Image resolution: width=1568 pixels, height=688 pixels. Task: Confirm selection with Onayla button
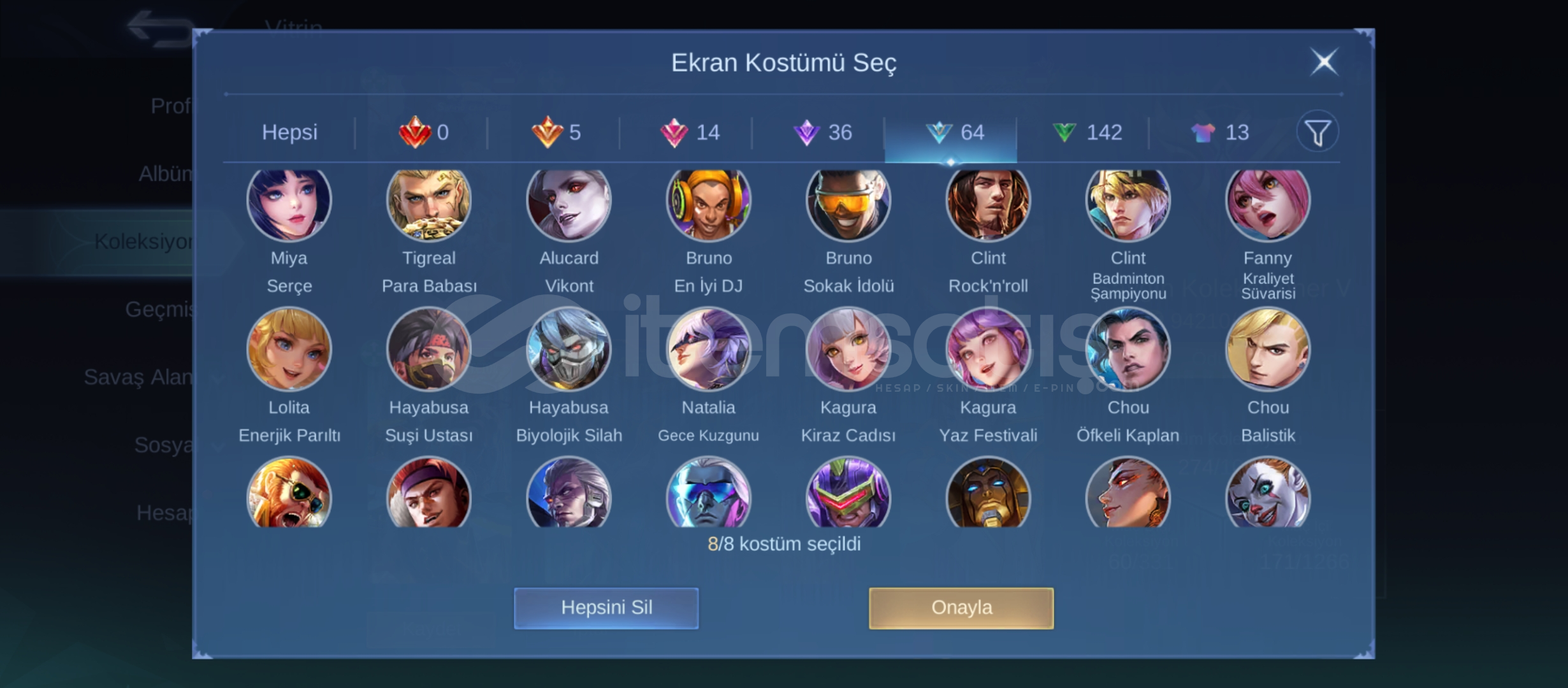(x=961, y=608)
